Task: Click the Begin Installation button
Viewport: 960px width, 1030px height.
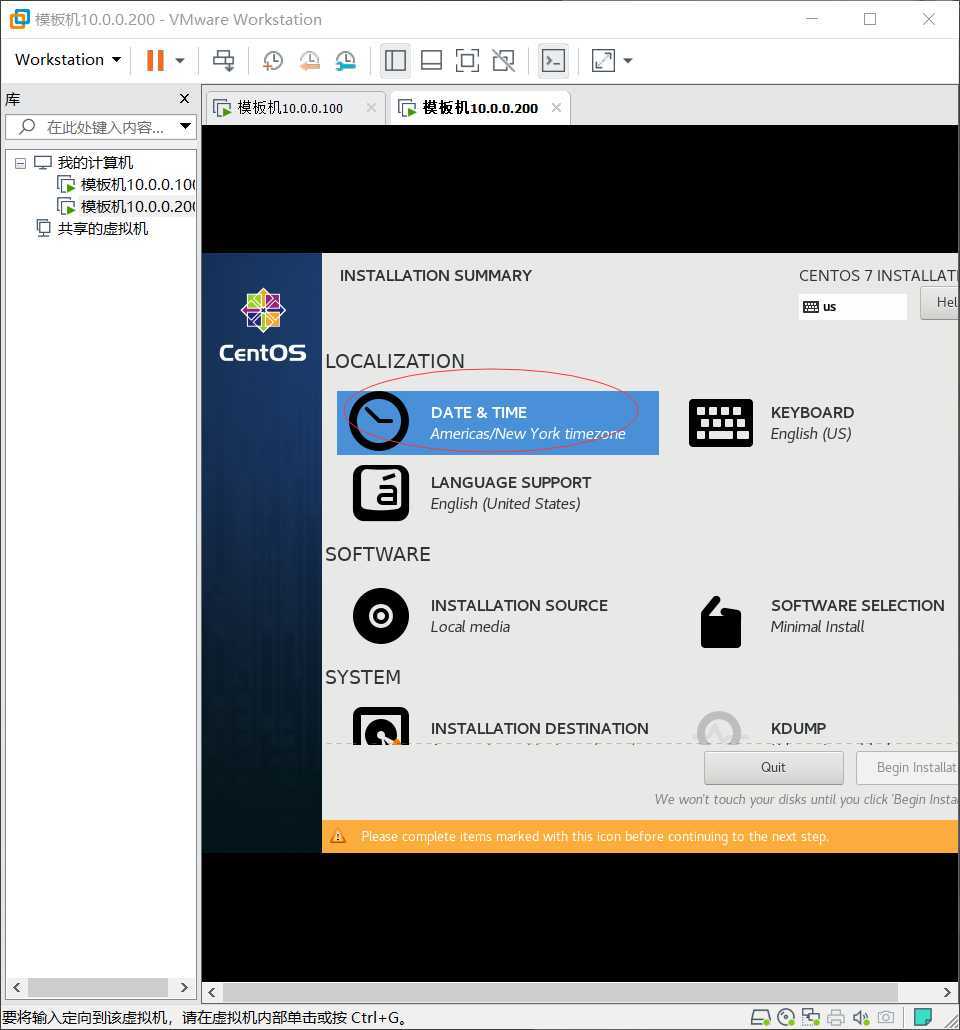Action: point(907,767)
